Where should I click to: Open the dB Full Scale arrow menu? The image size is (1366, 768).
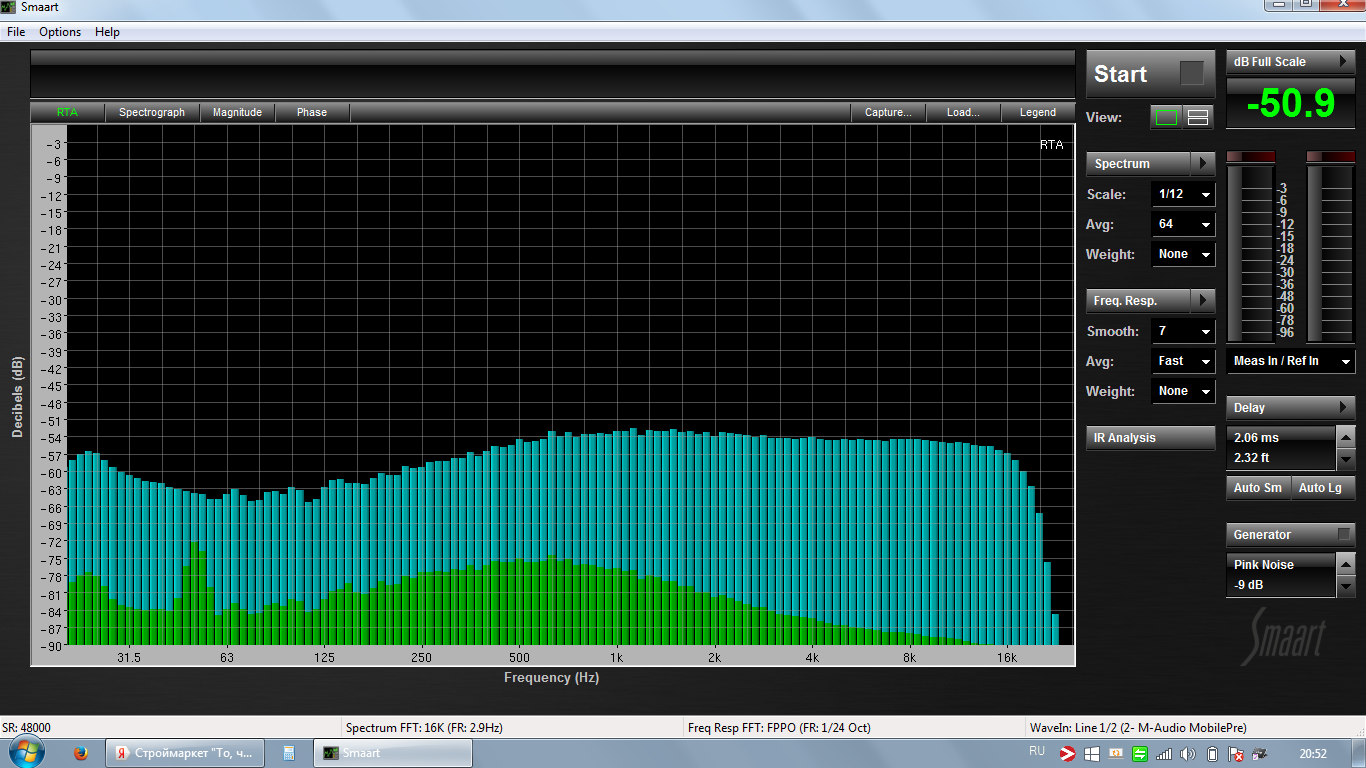1344,62
